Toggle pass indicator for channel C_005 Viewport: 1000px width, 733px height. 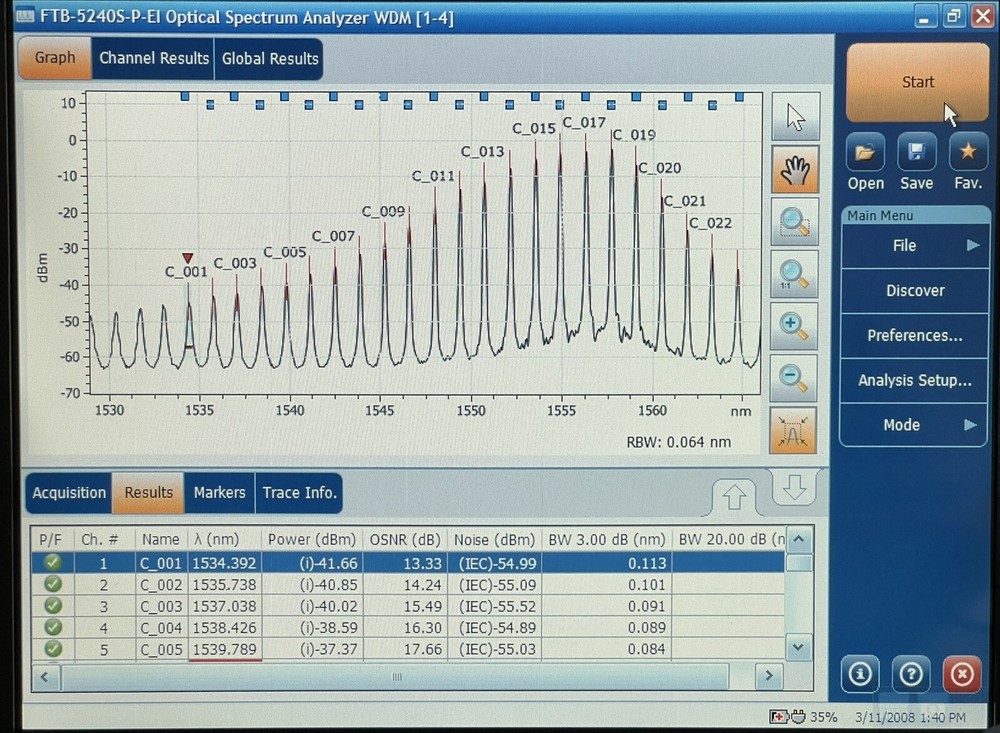(52, 649)
